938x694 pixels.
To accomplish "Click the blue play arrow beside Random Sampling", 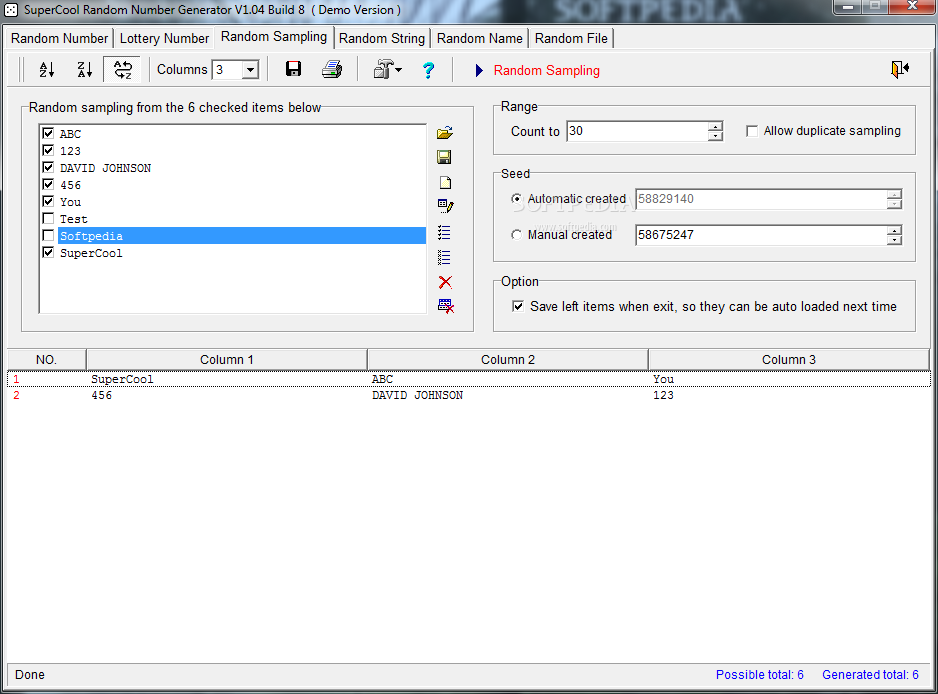I will coord(479,71).
